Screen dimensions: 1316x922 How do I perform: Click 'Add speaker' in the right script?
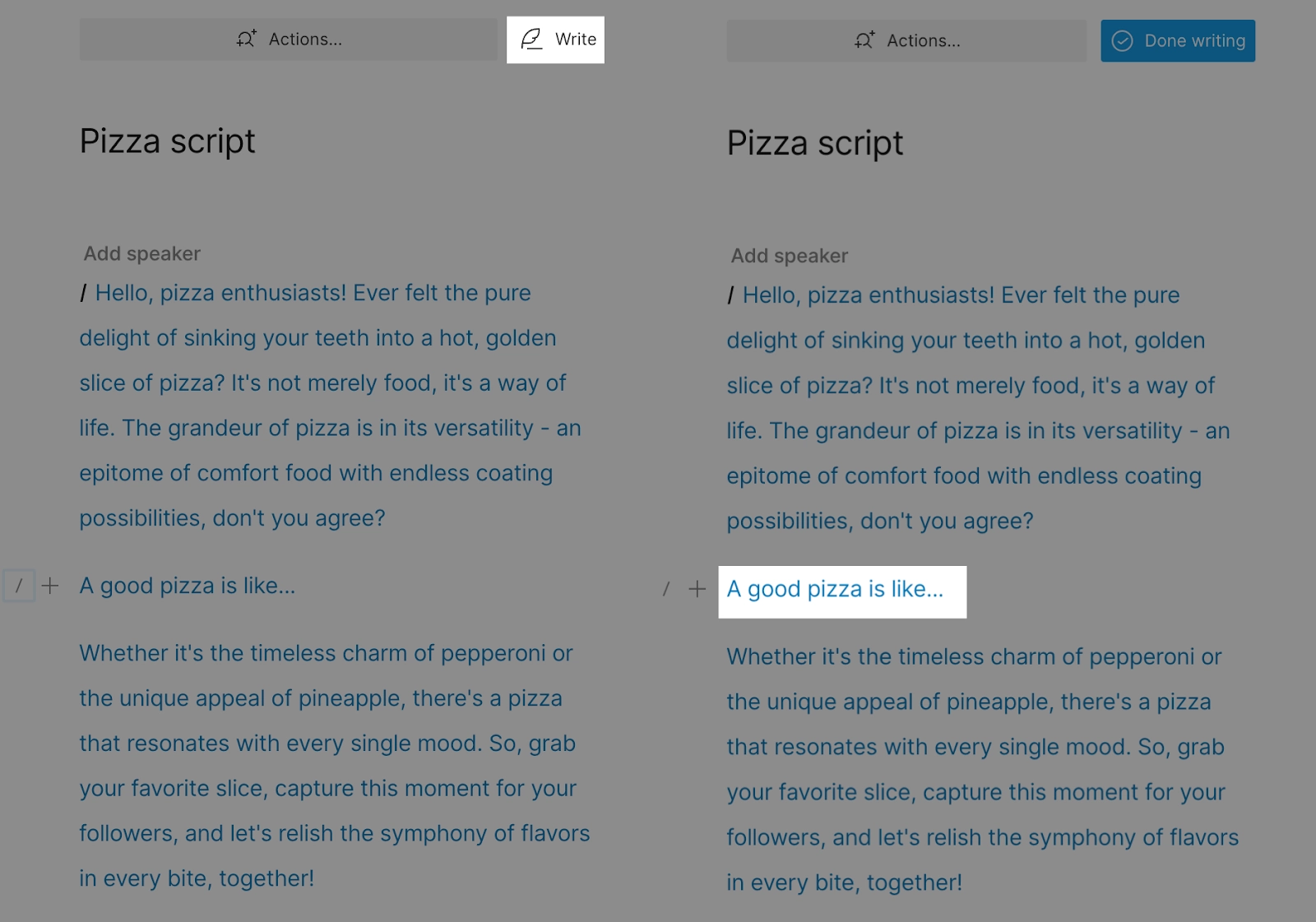click(x=790, y=255)
